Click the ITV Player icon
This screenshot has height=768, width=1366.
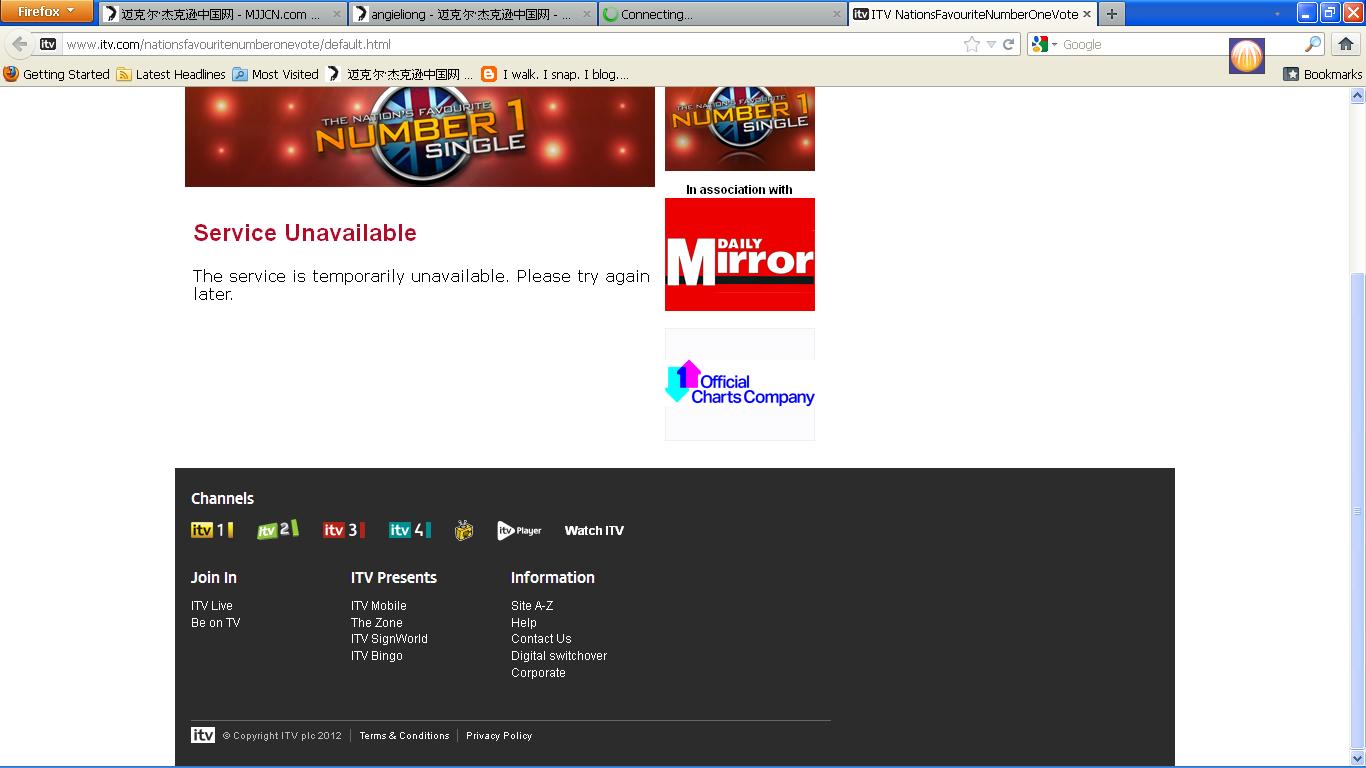coord(519,531)
